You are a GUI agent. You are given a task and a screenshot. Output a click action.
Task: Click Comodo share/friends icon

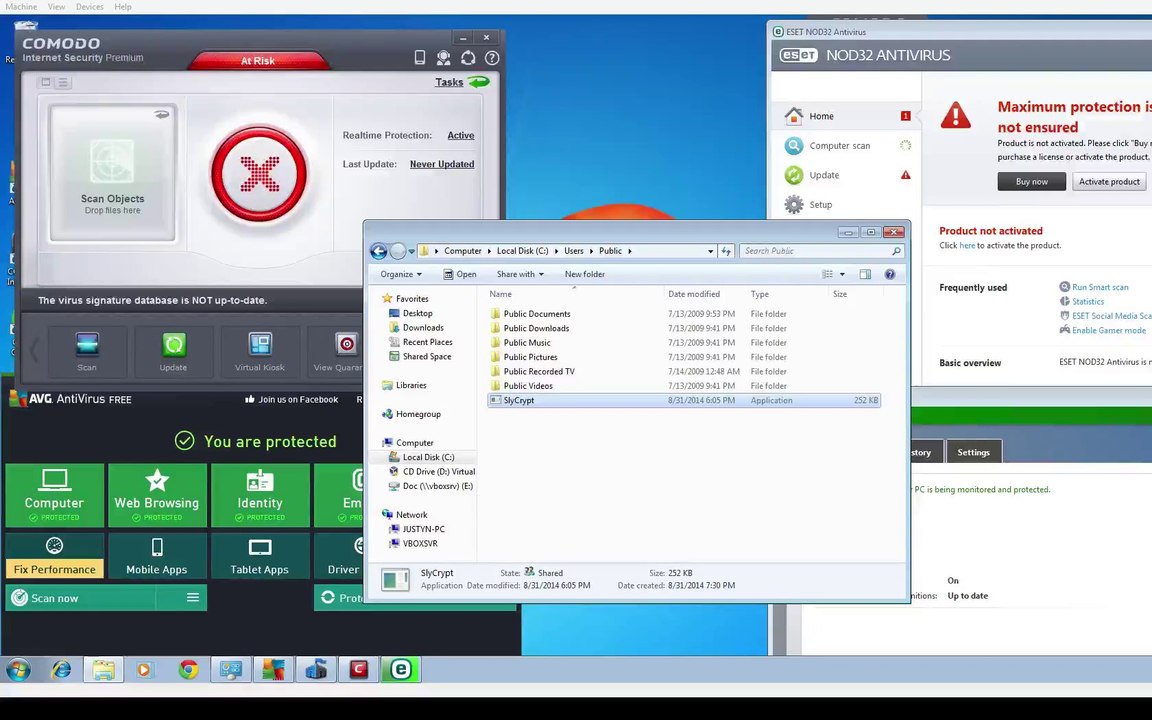pyautogui.click(x=444, y=57)
